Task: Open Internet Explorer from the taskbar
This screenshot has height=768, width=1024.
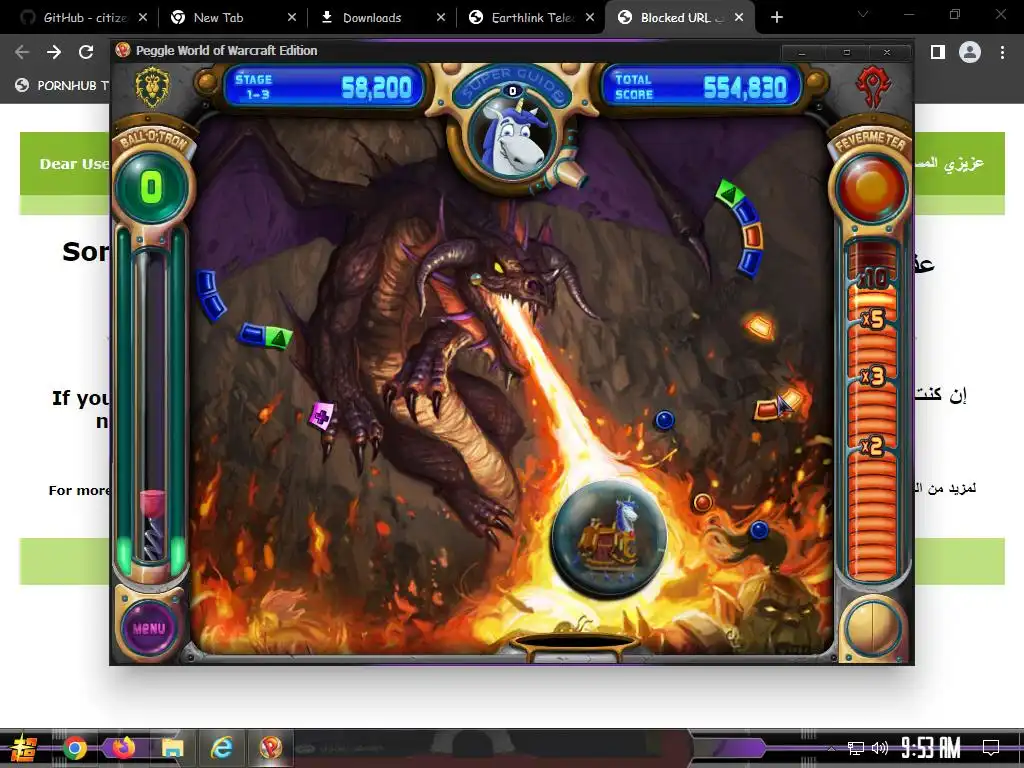Action: click(221, 748)
